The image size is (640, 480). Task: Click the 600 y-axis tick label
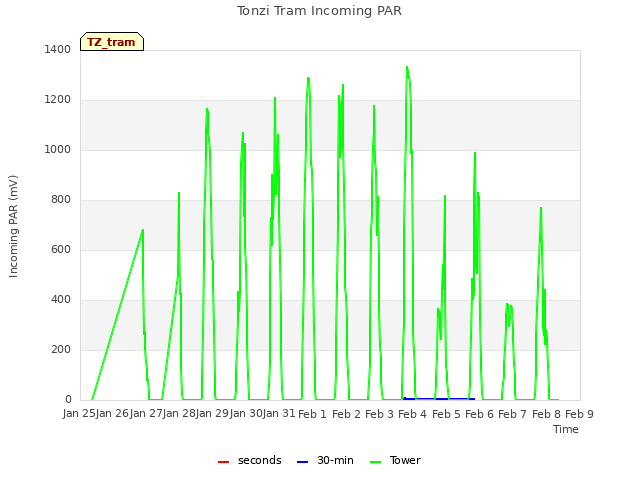(x=61, y=249)
